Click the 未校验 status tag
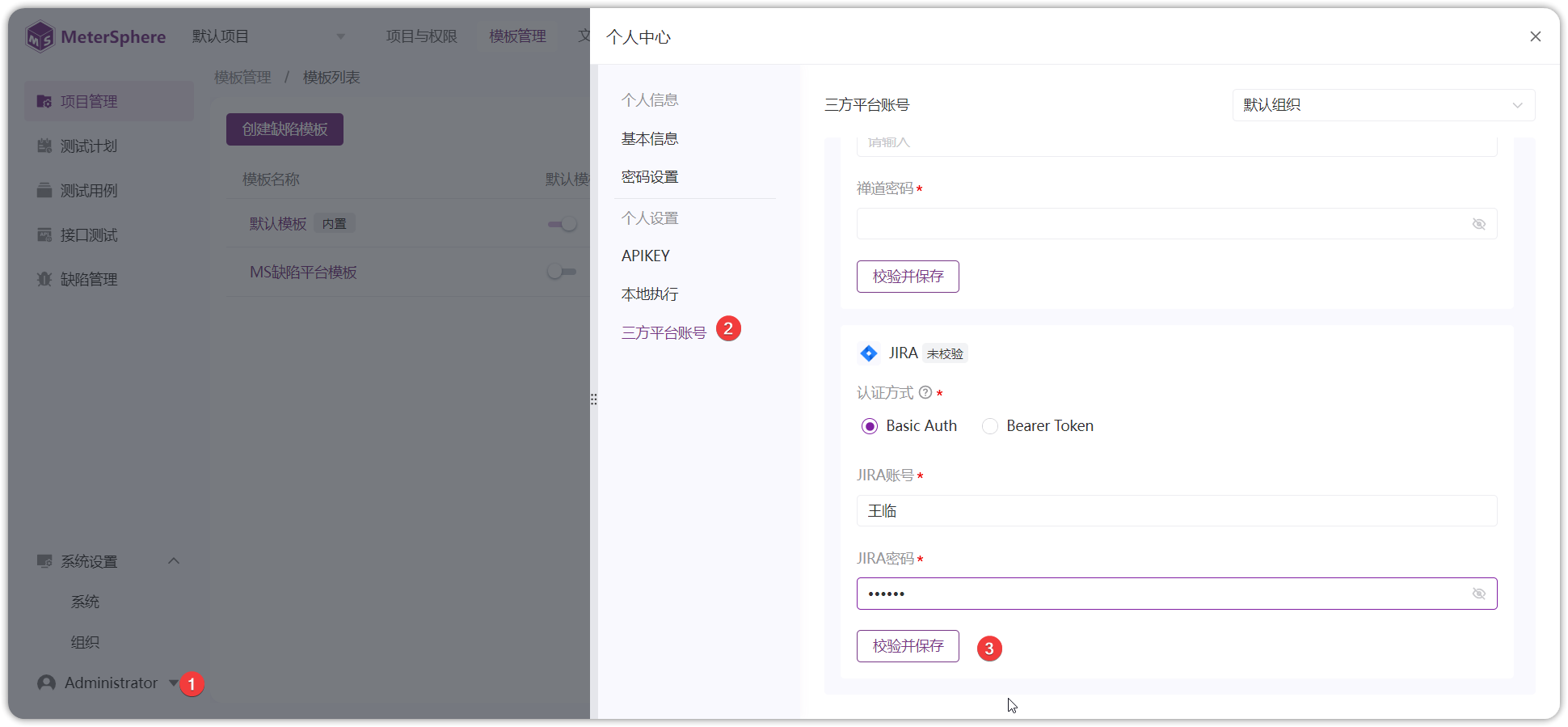This screenshot has height=727, width=1568. tap(945, 353)
